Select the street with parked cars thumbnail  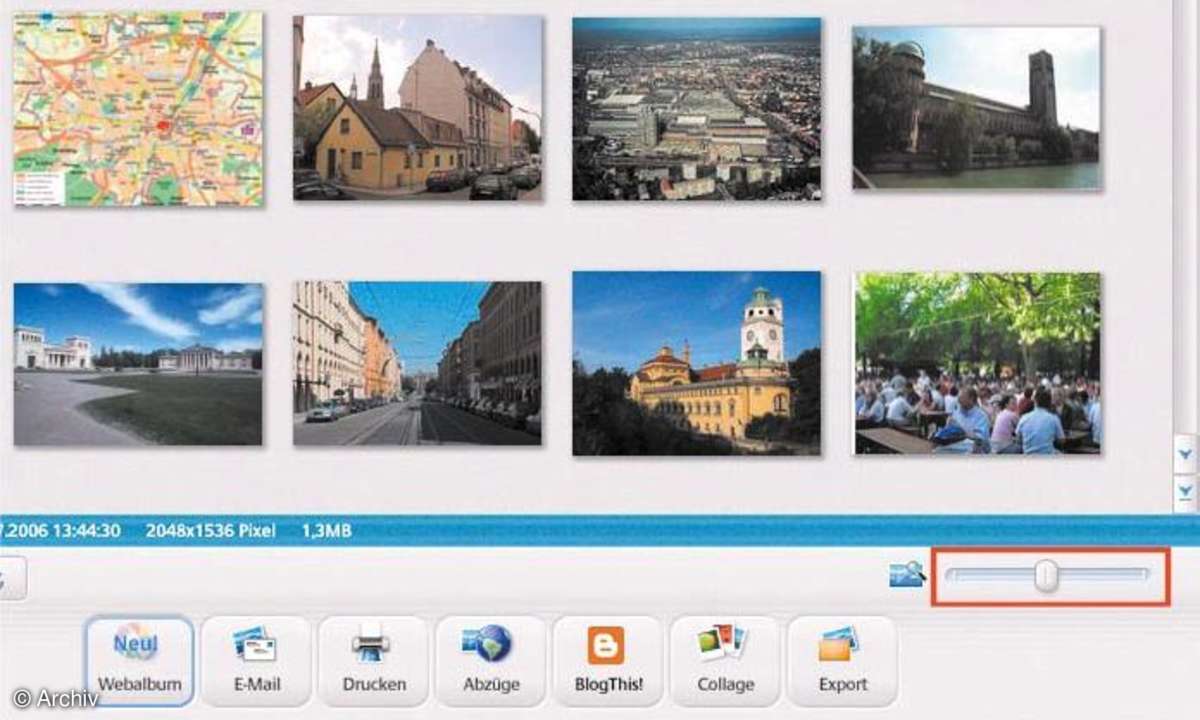pyautogui.click(x=417, y=363)
